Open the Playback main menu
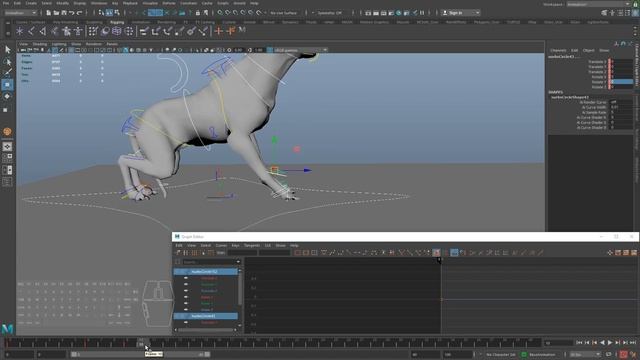The width and height of the screenshot is (640, 360). (130, 3)
